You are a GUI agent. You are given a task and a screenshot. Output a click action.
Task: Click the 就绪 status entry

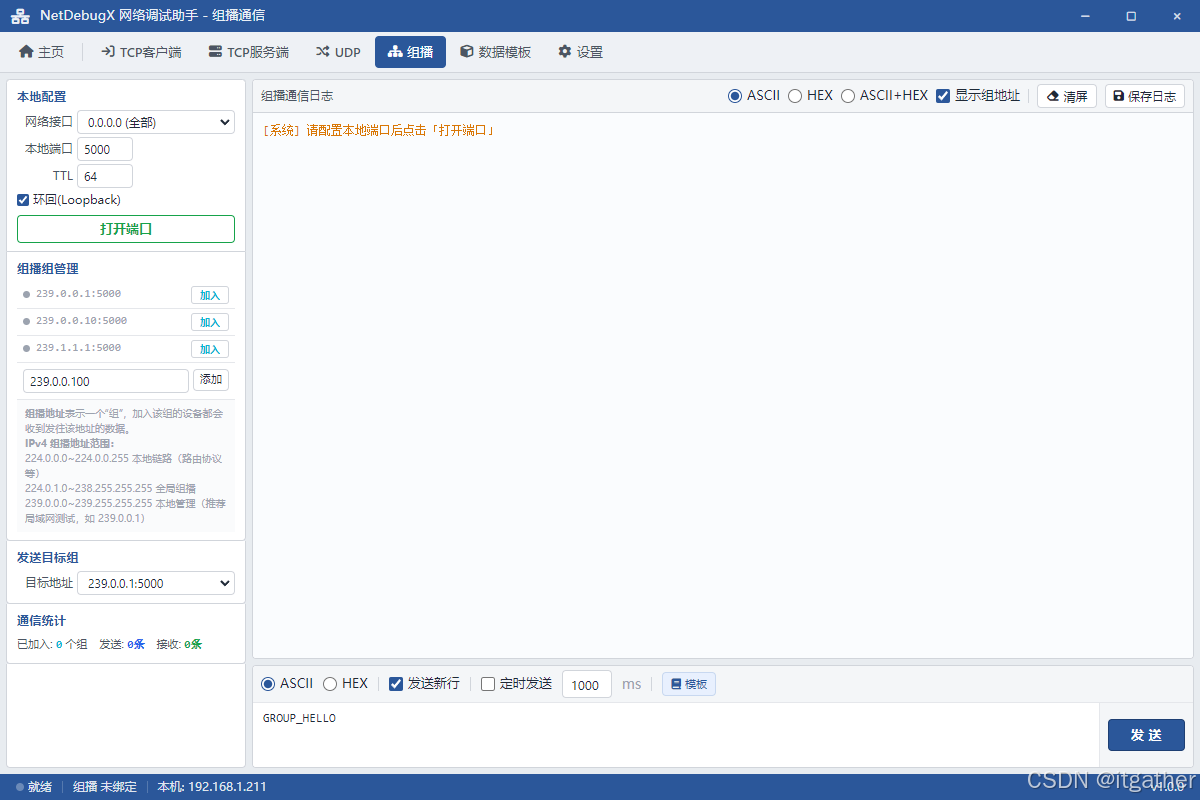click(x=34, y=787)
